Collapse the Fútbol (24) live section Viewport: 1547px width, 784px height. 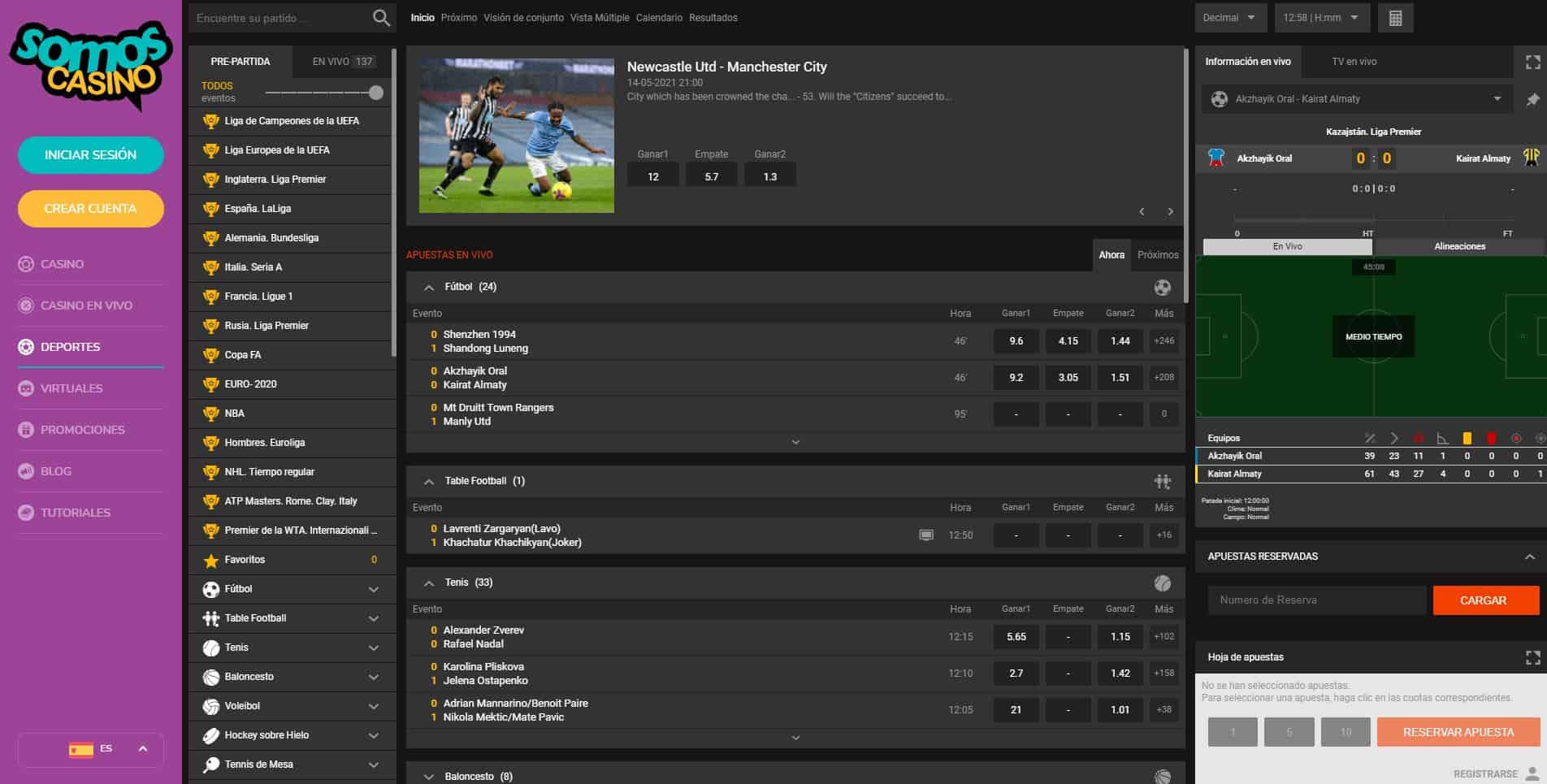tap(429, 288)
